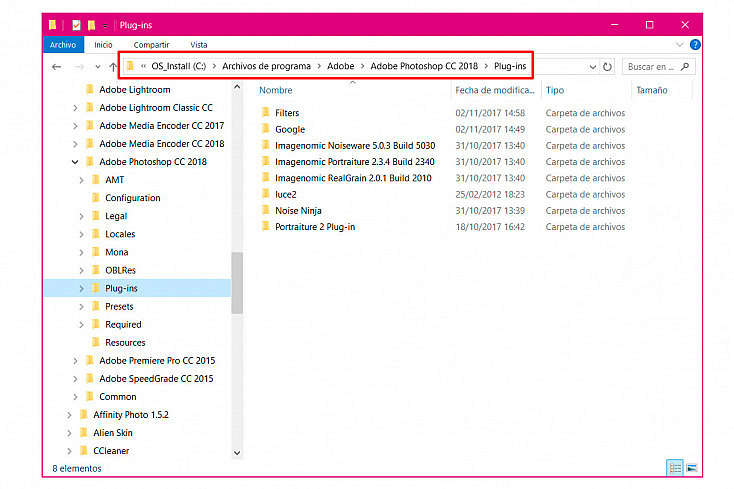734x489 pixels.
Task: Select Resources folder in tree
Action: point(125,343)
